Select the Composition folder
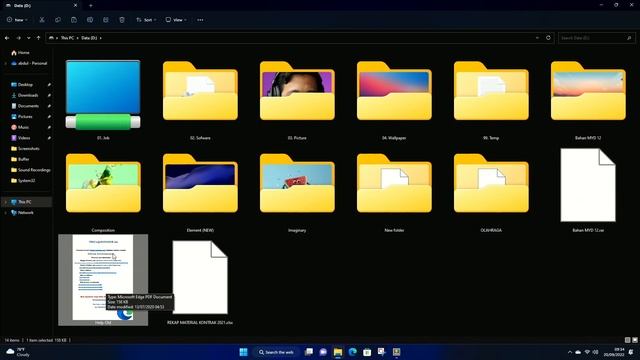Screen dimensions: 640x360 coord(103,183)
